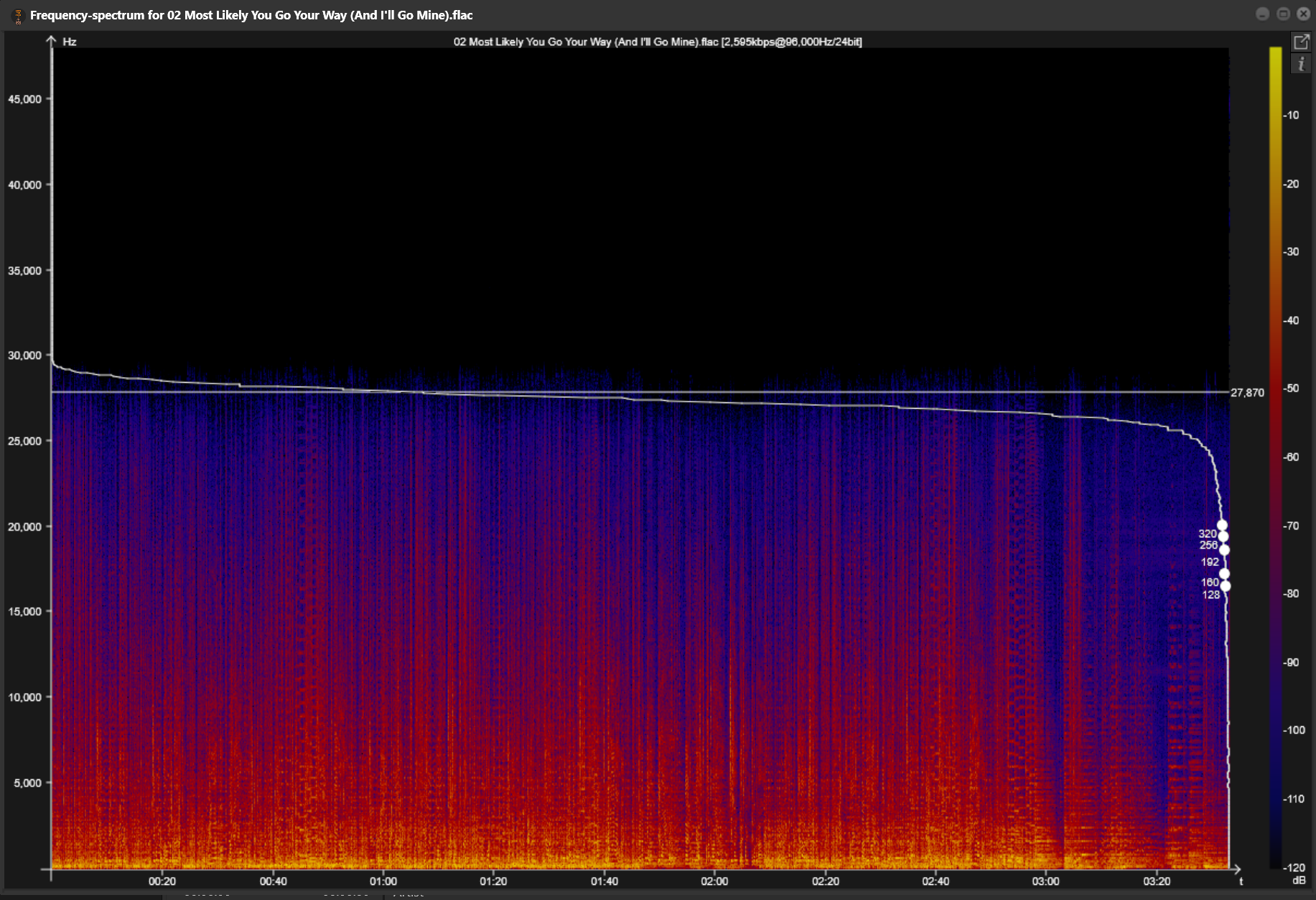This screenshot has height=900, width=1316.
Task: Click the app icon in the title bar
Action: tap(18, 15)
